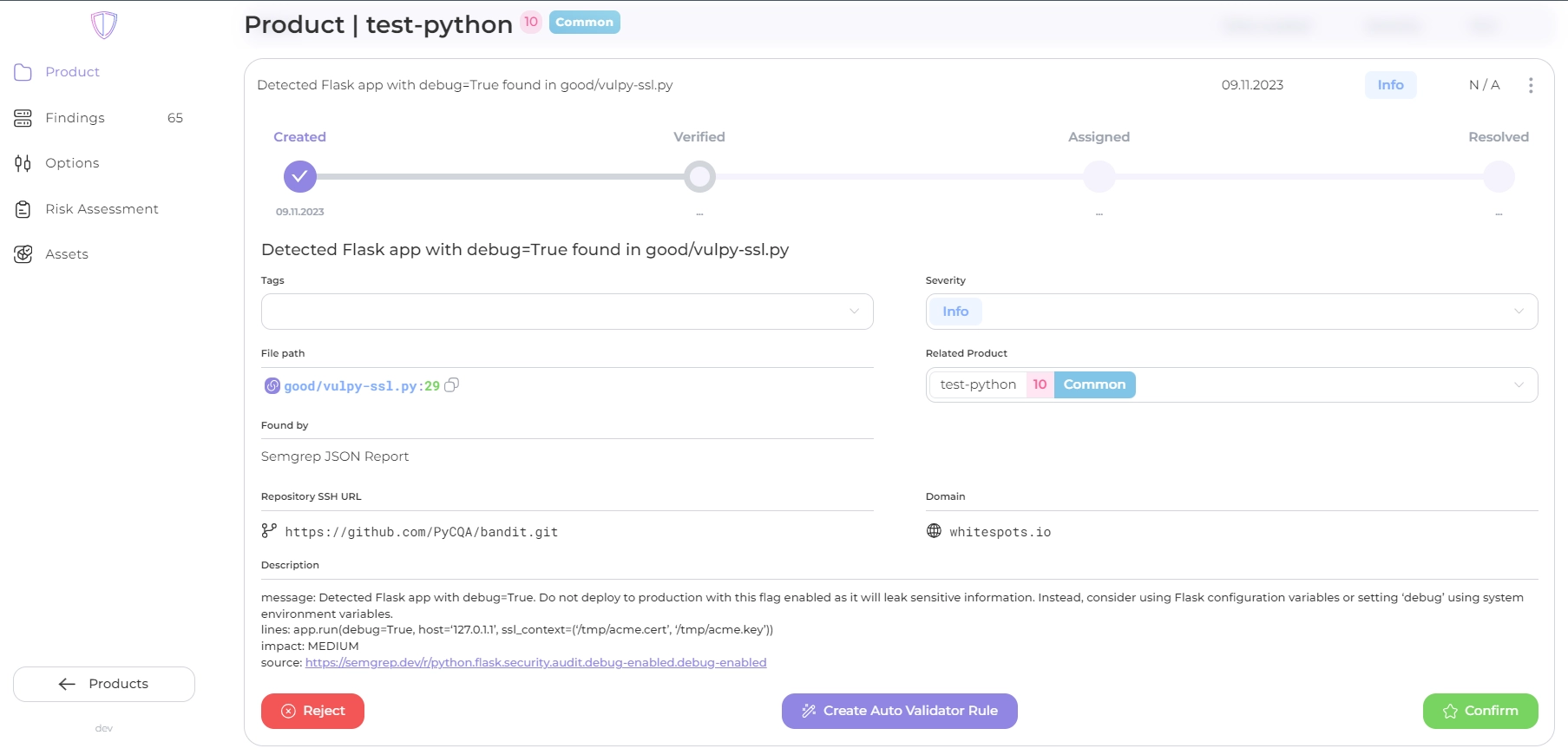Reject this finding
This screenshot has height=755, width=1568.
[312, 711]
